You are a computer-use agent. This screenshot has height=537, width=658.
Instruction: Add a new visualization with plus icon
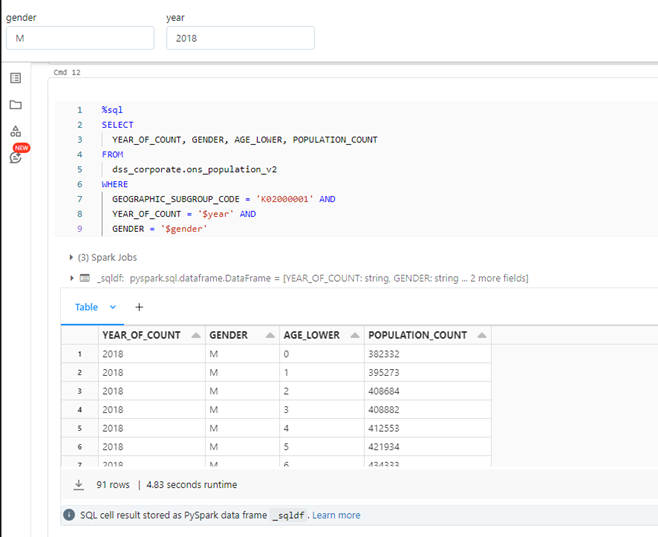point(139,307)
